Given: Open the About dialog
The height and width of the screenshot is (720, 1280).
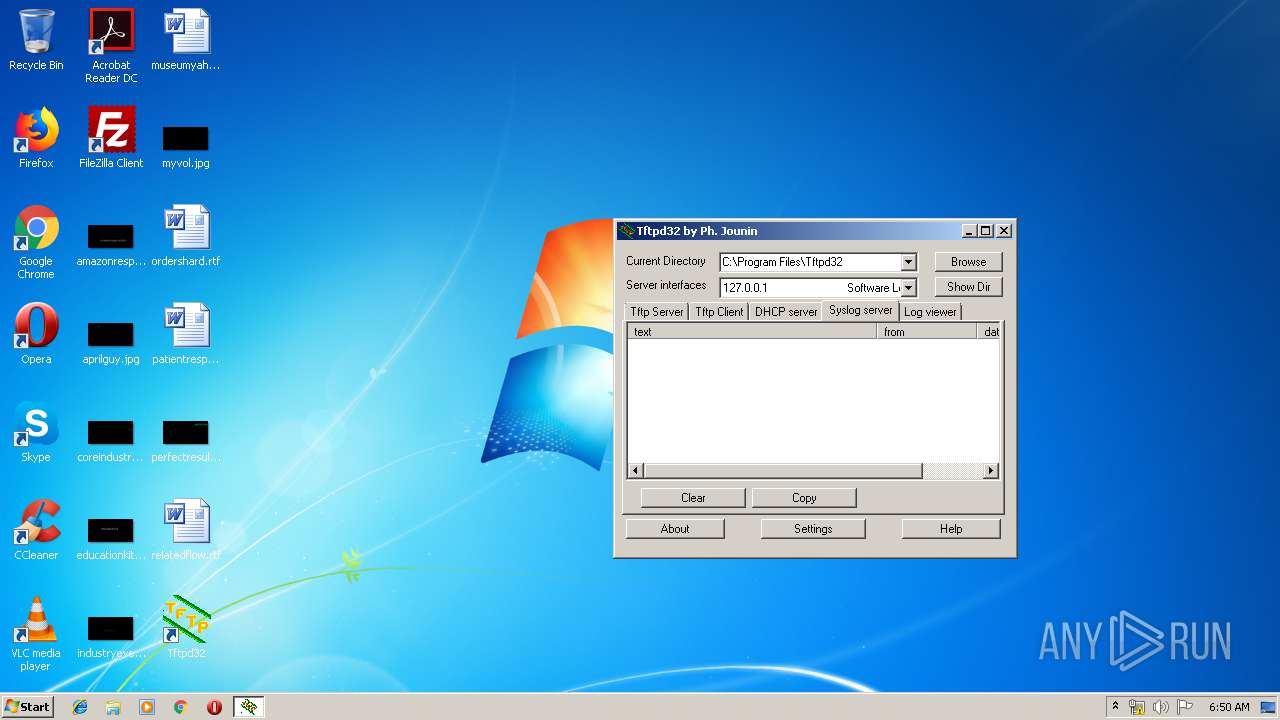Looking at the screenshot, I should pos(675,529).
